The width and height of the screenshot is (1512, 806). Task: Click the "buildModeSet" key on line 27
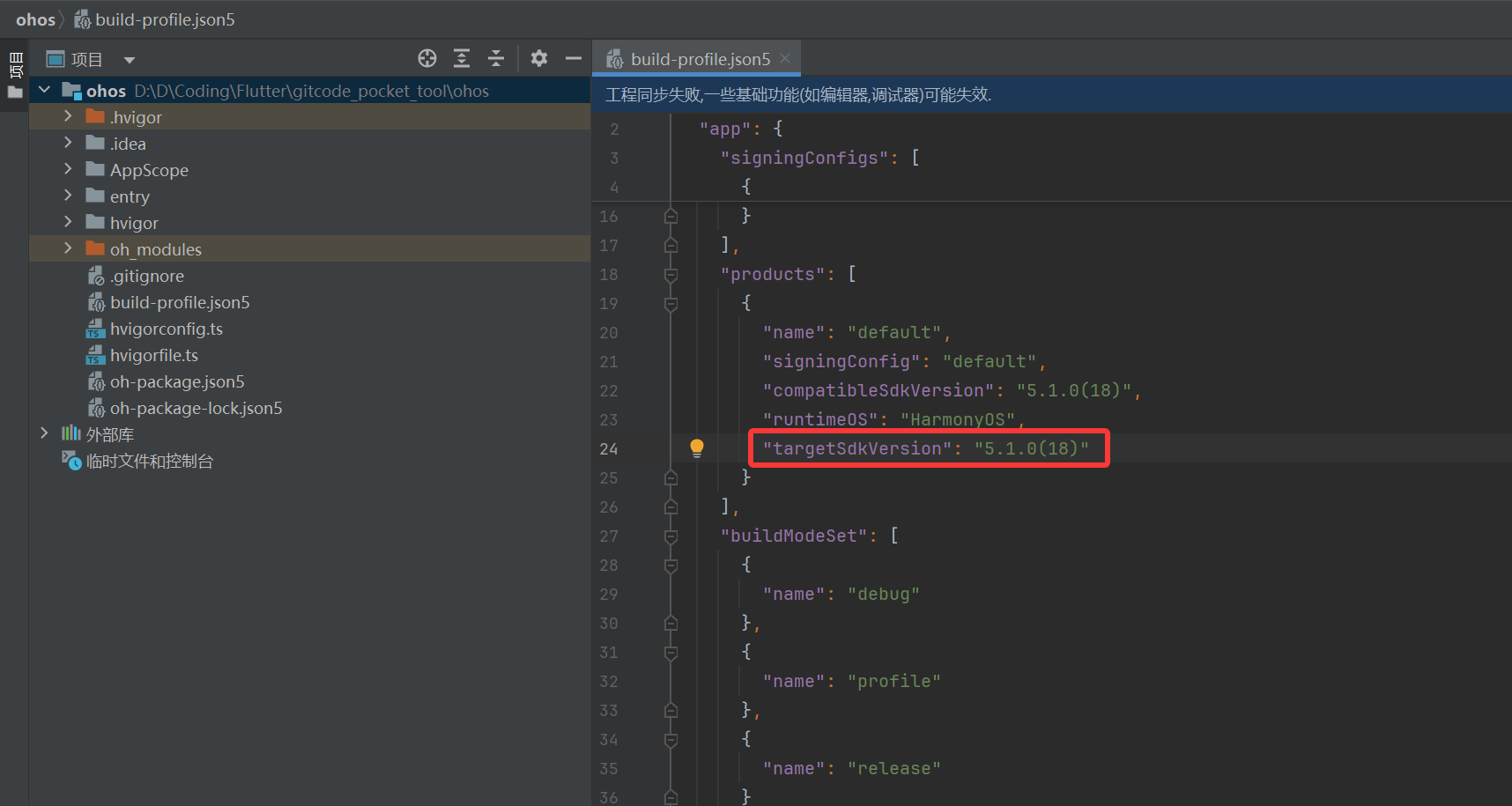pos(794,536)
